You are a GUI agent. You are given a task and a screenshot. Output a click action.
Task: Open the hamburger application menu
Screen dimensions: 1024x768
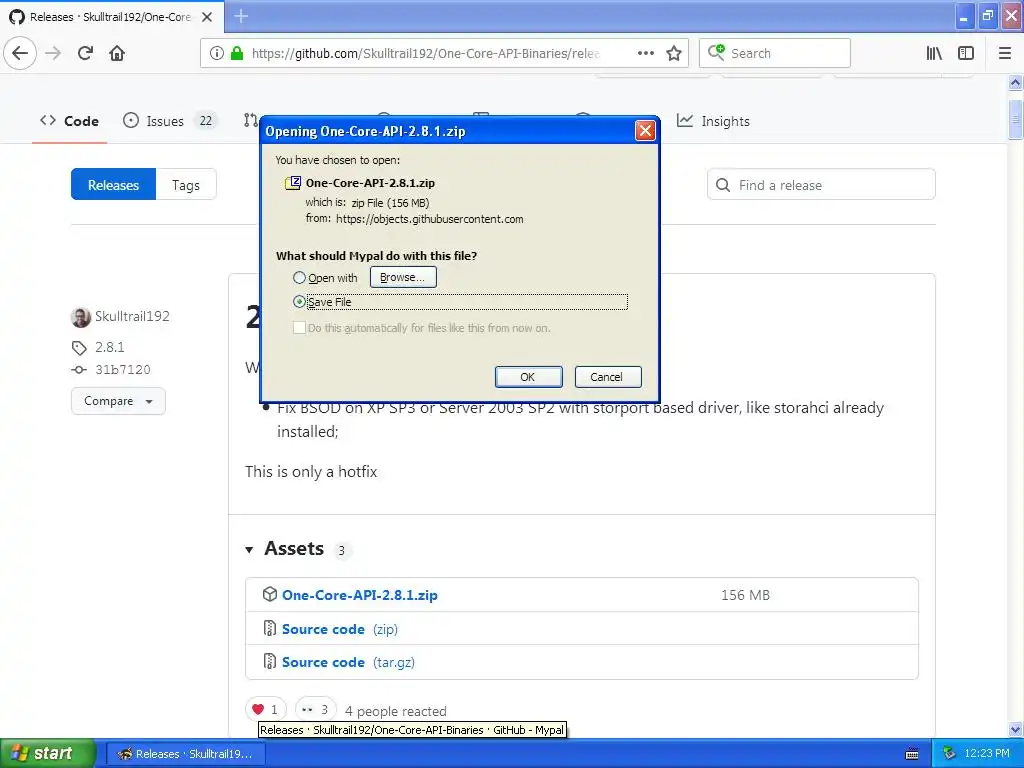pos(1005,53)
